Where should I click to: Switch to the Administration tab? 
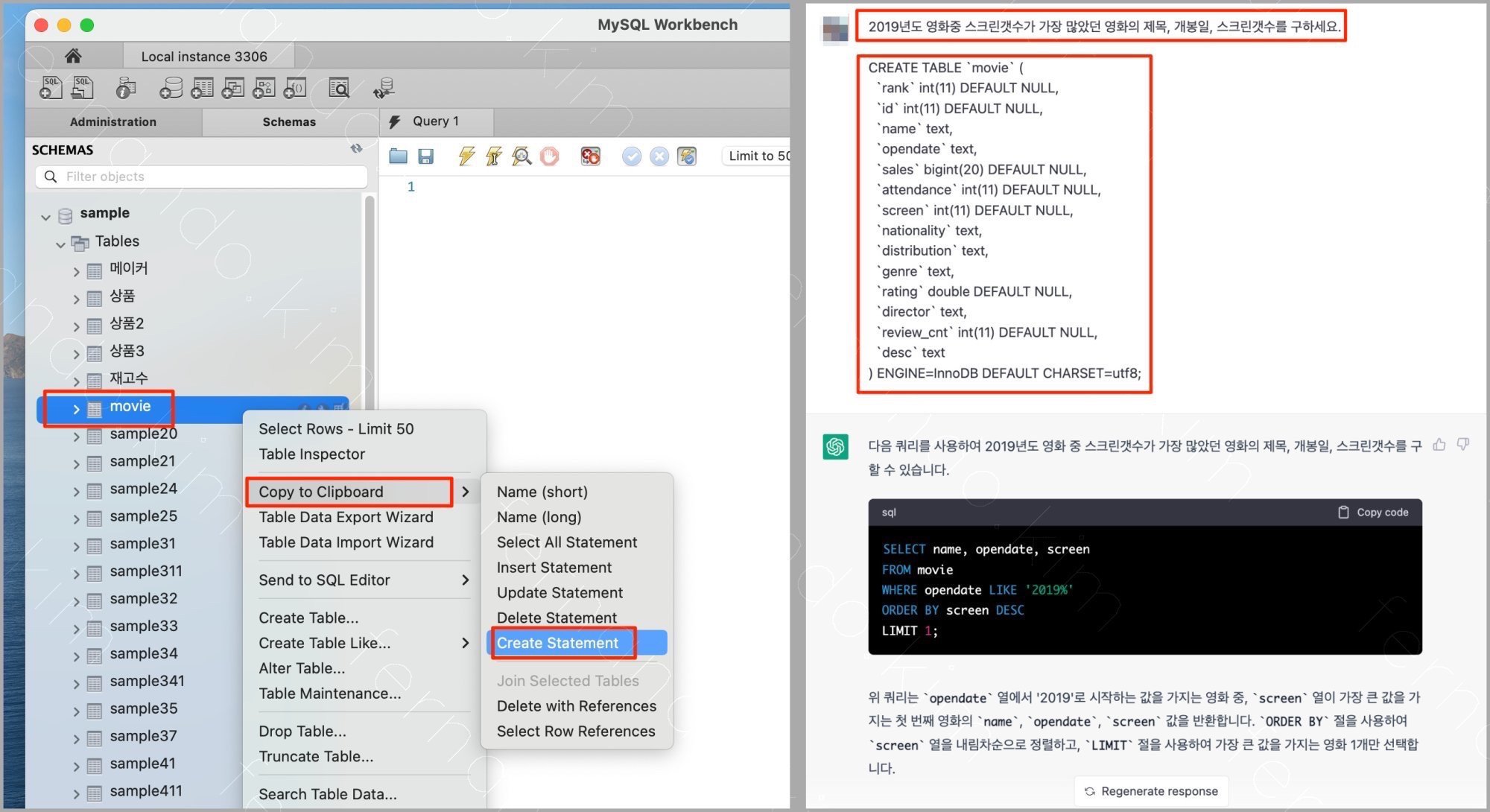[112, 121]
